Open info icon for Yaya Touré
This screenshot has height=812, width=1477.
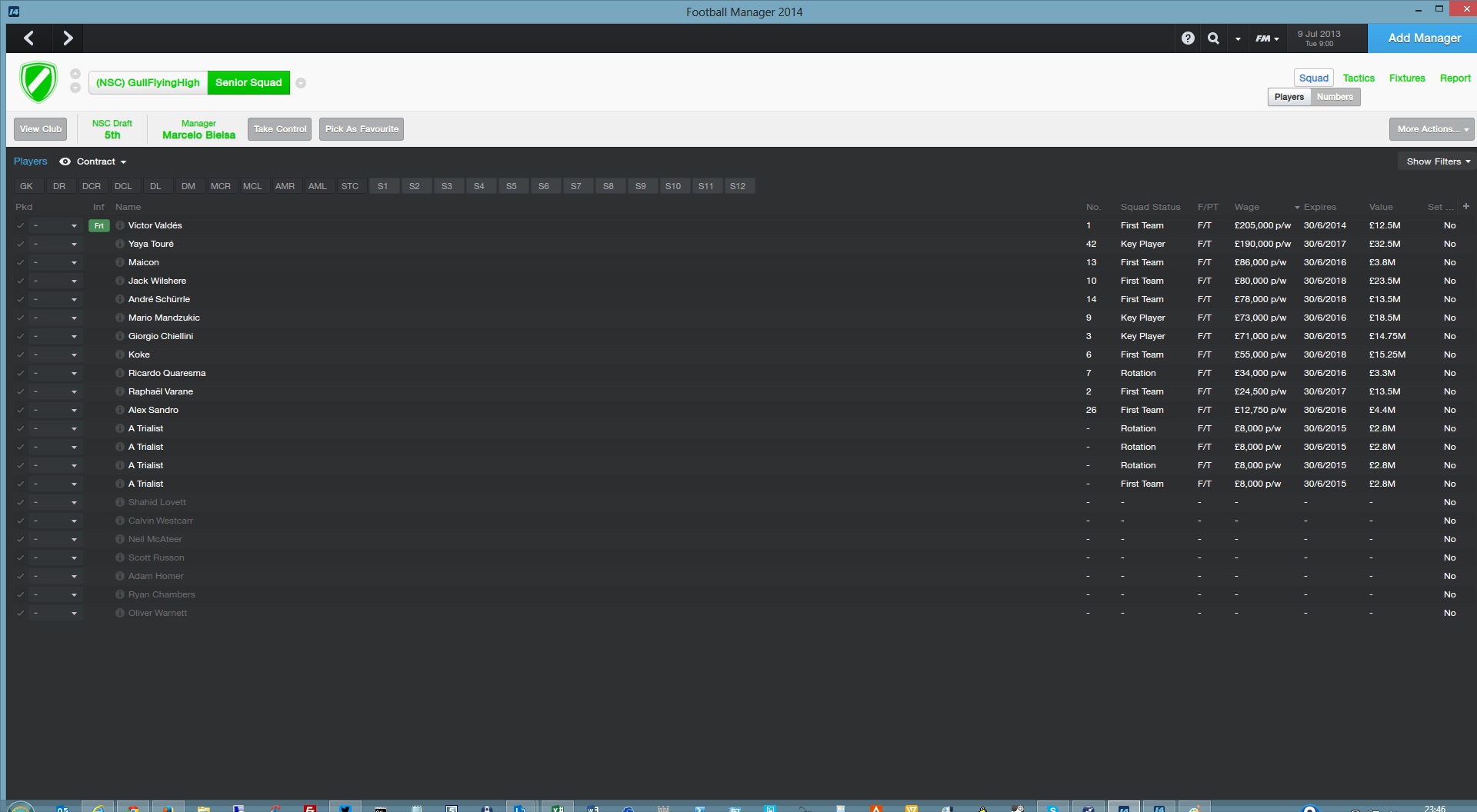click(x=120, y=244)
